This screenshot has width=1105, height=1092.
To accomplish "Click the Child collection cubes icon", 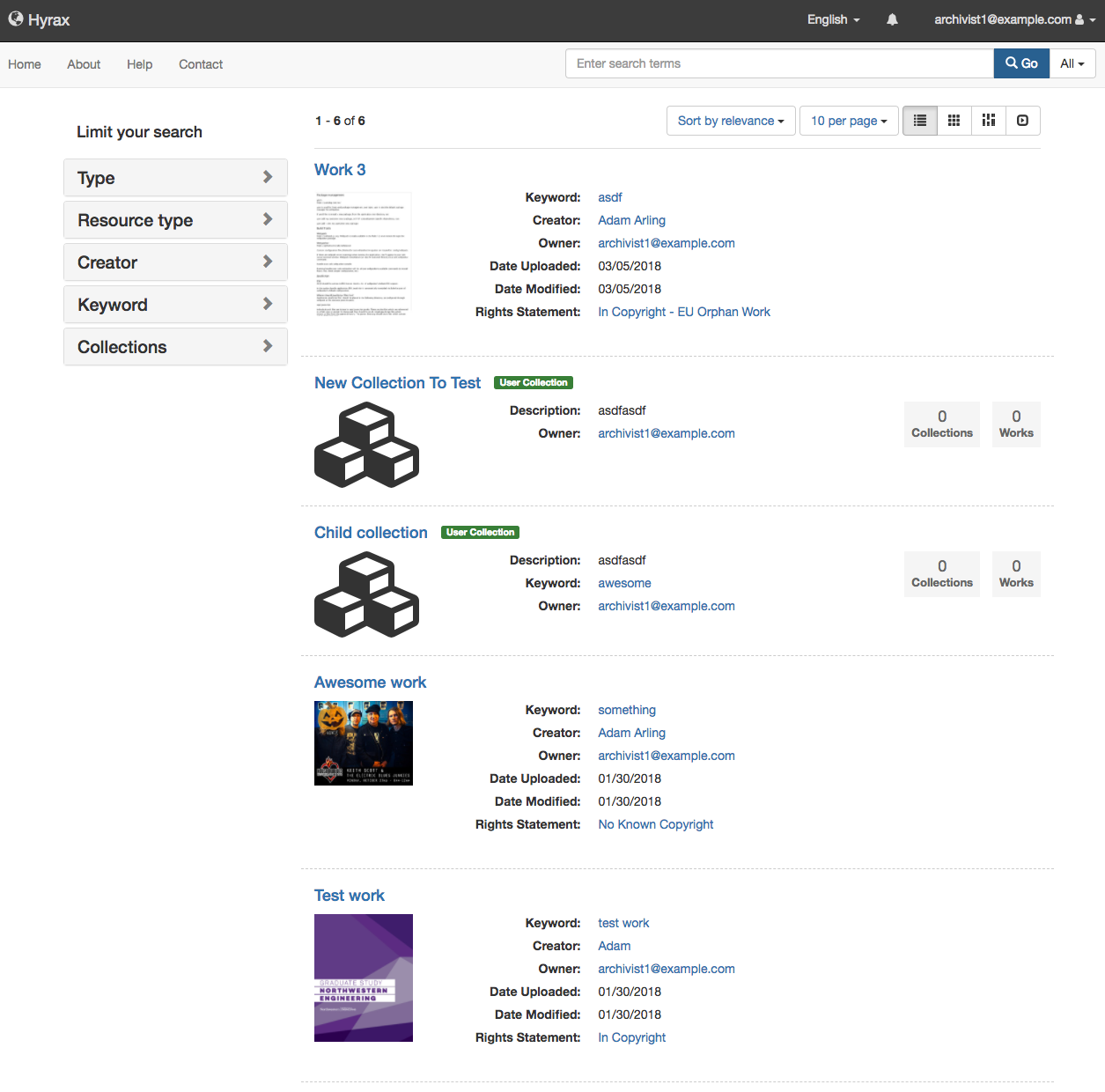I will 366,594.
